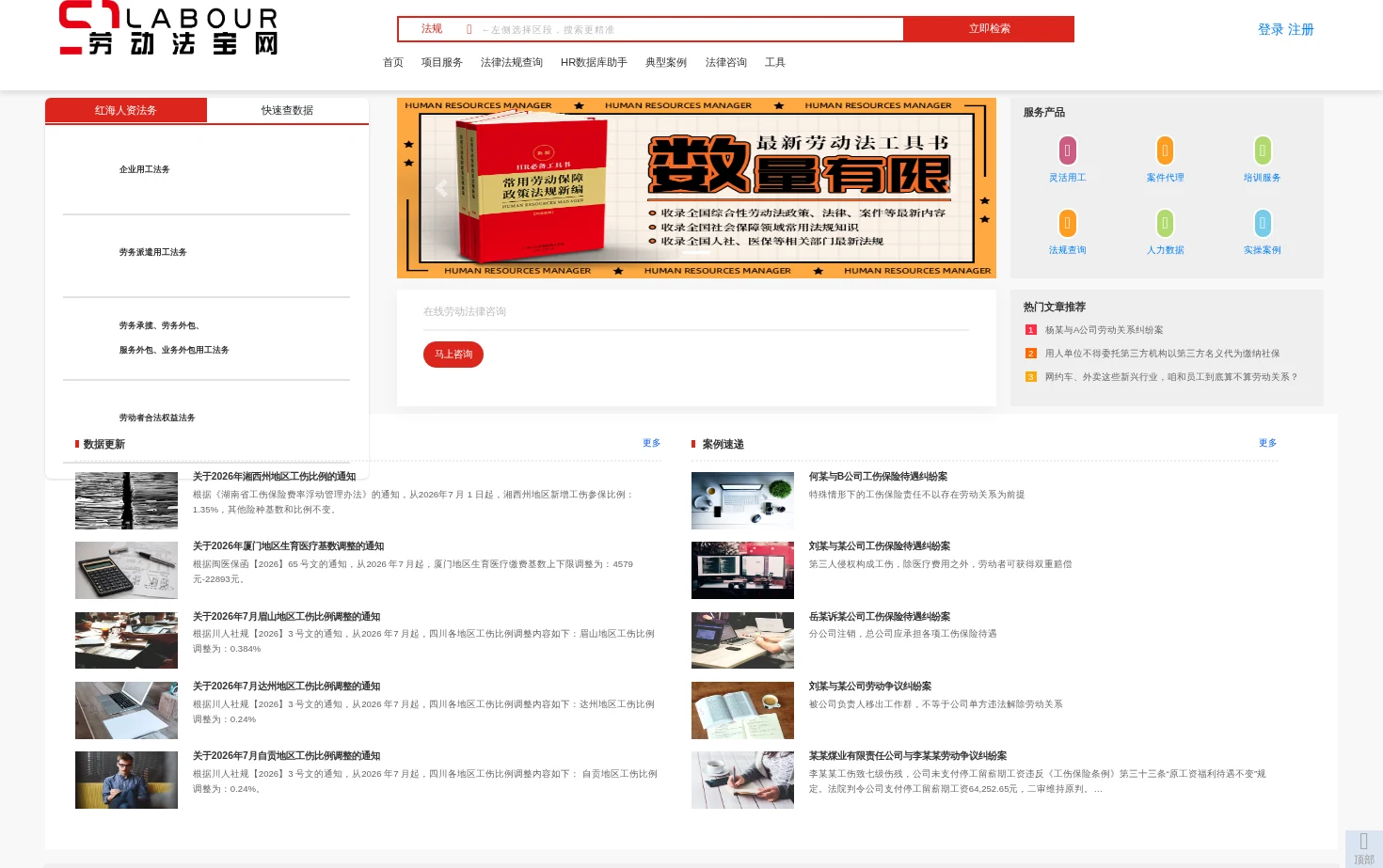Click thumbnail for 刘某工伤保险待遇 case
Screen dimensions: 1383x868
click(x=742, y=570)
